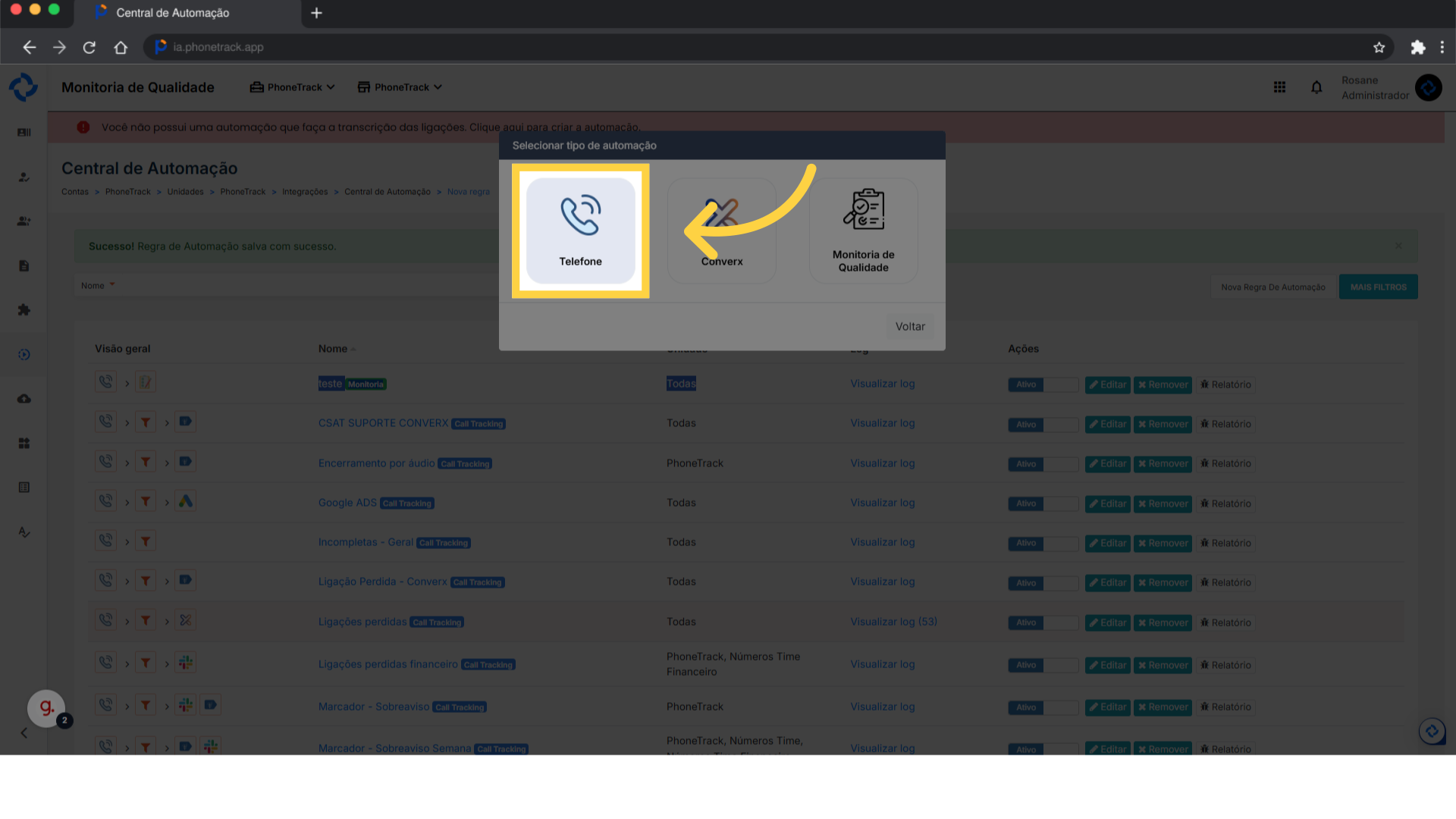The width and height of the screenshot is (1456, 819).
Task: Sort table by Nome column
Action: 337,349
